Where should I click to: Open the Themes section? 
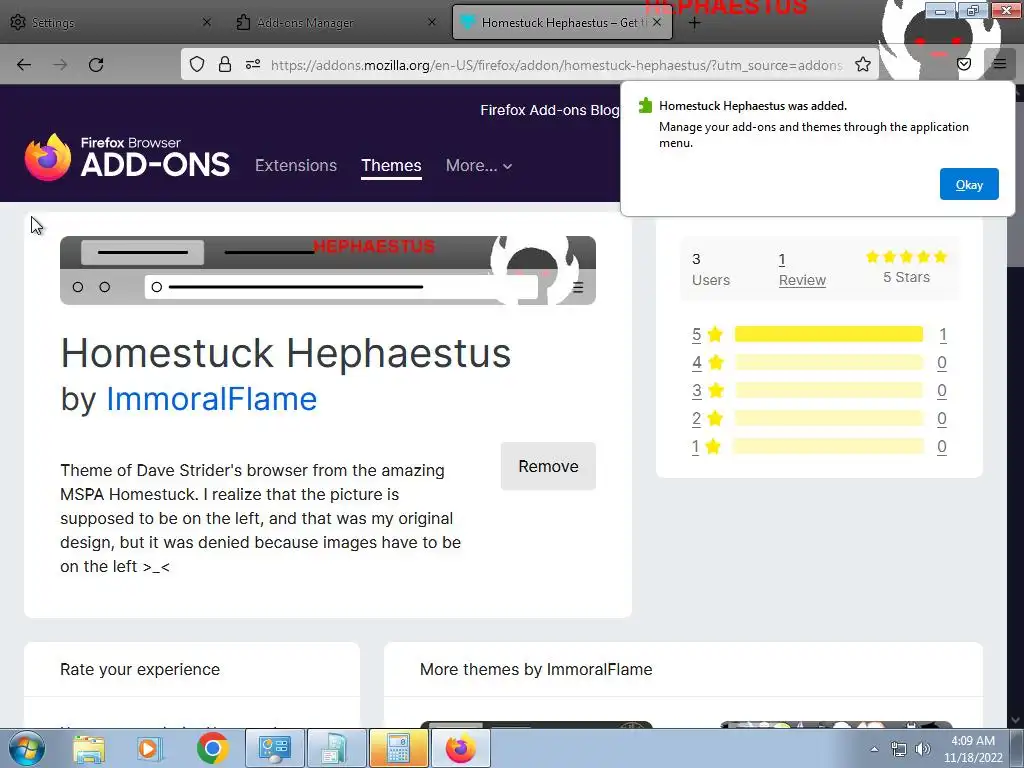391,165
